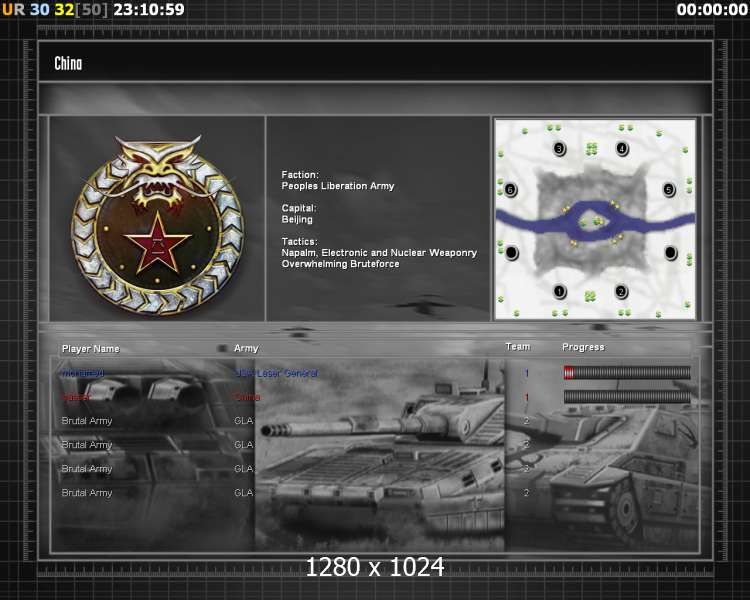Click "USA Laser General" army entry

(276, 373)
